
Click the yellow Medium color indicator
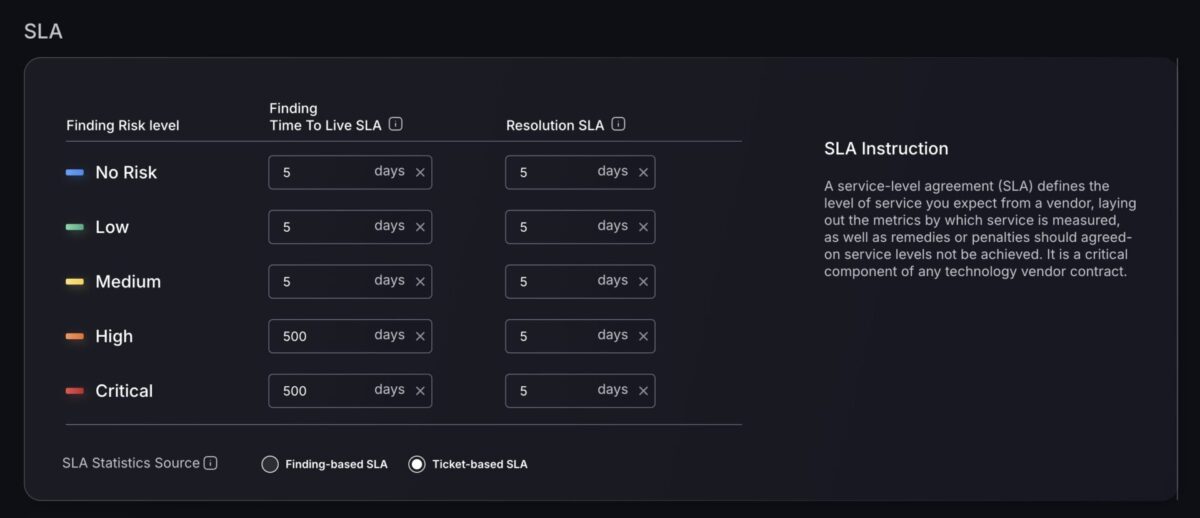(75, 282)
